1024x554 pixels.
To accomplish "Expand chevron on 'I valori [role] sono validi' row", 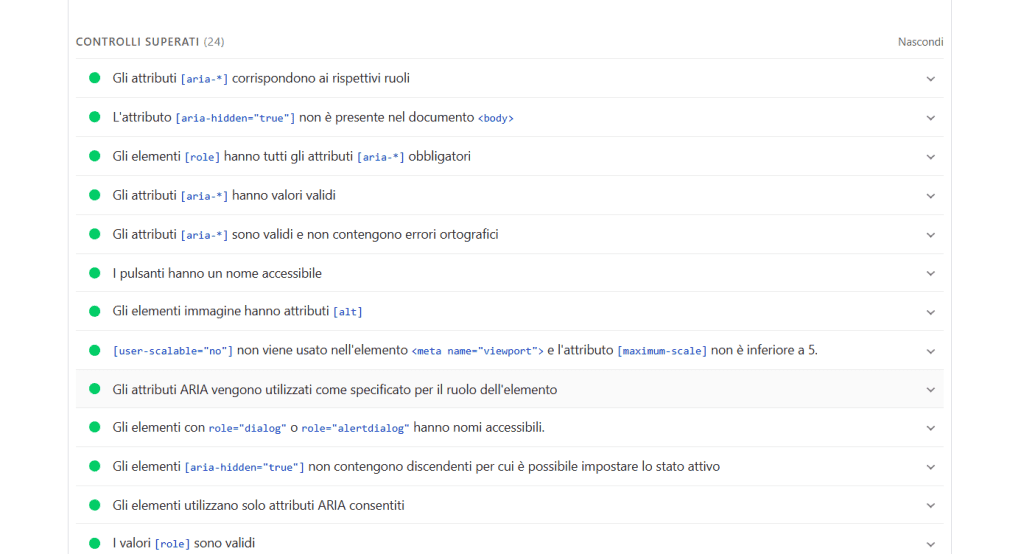I will point(931,543).
